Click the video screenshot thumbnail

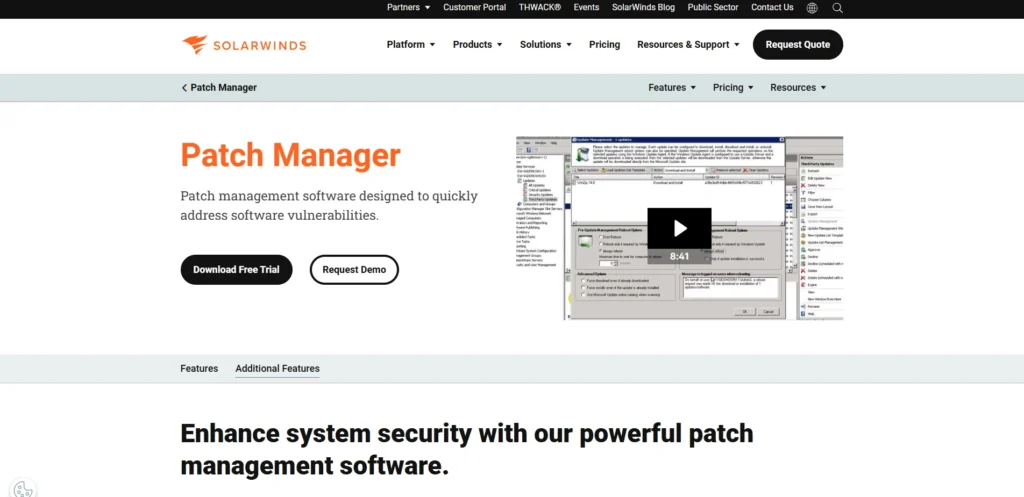pyautogui.click(x=679, y=228)
